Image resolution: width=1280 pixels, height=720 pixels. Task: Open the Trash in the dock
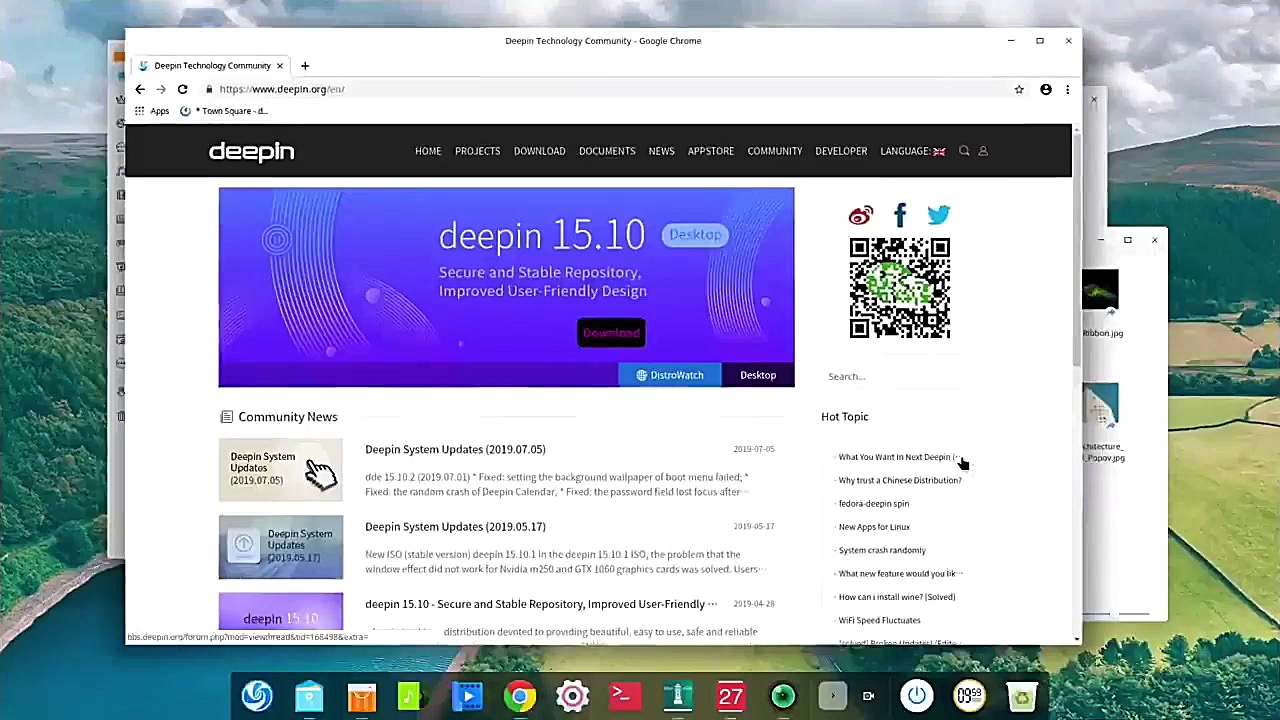coord(1022,696)
